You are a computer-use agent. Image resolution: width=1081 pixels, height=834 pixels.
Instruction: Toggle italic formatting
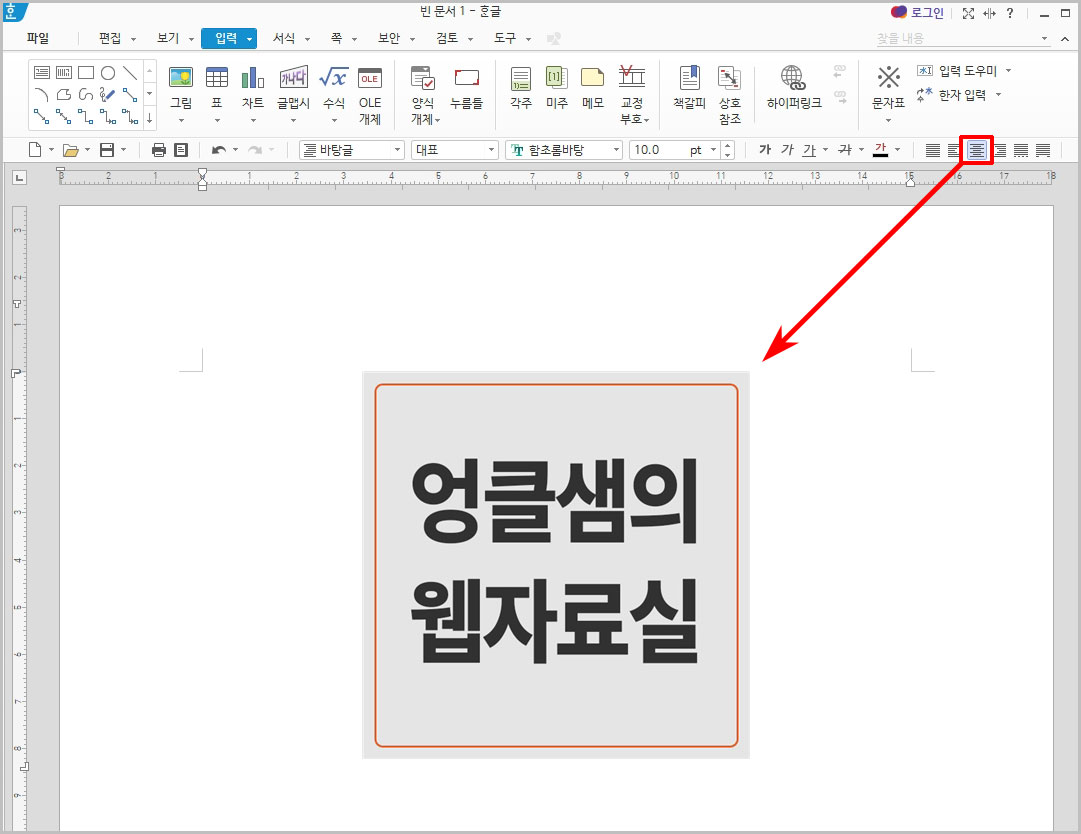click(786, 149)
